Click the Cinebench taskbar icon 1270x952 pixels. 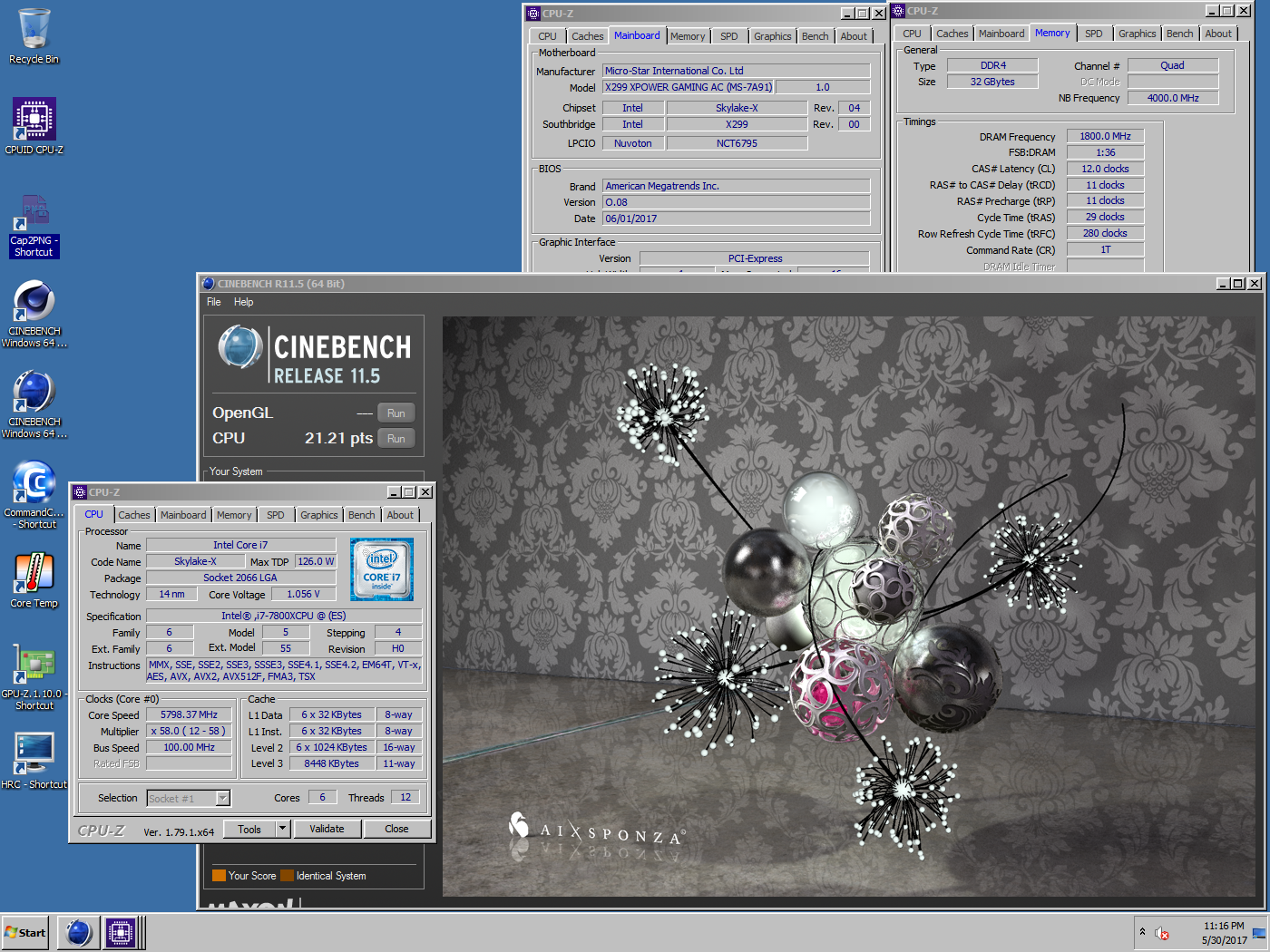coord(79,932)
